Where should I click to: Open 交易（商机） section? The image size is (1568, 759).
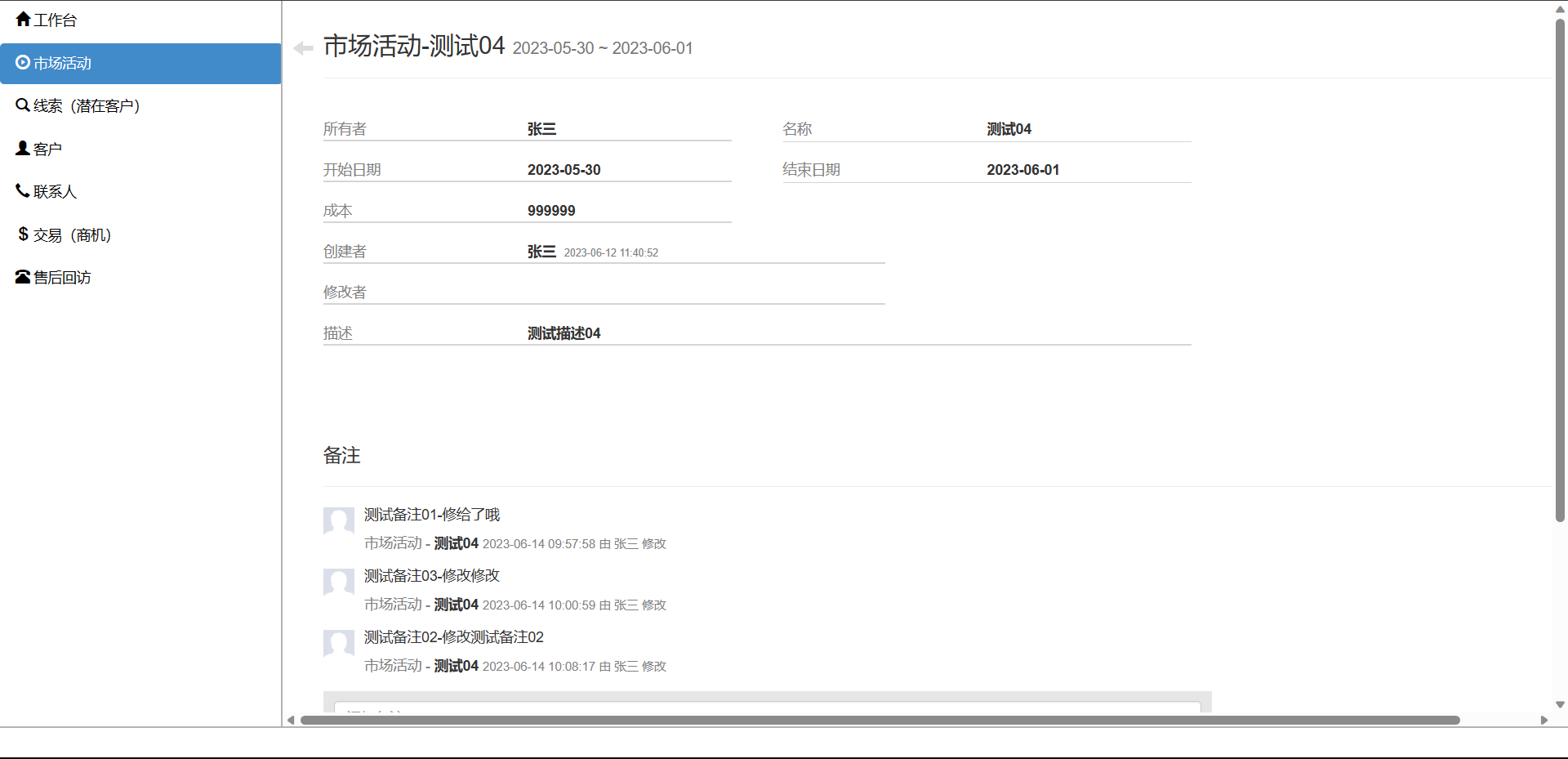click(140, 235)
